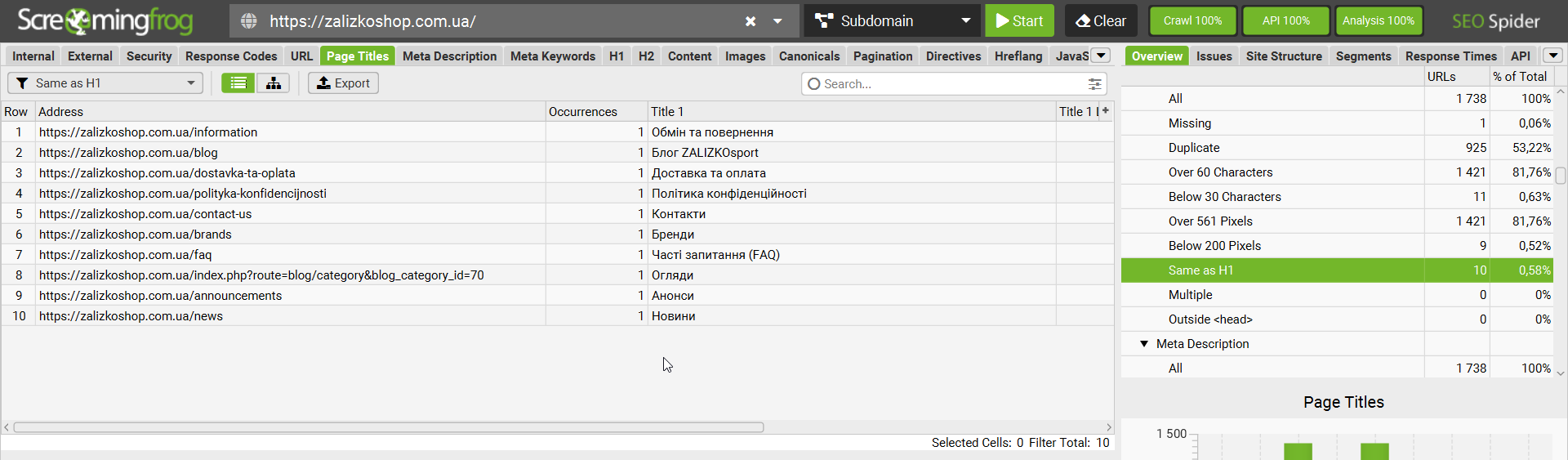The width and height of the screenshot is (1568, 460).
Task: Sort by Address column header
Action: coord(290,111)
